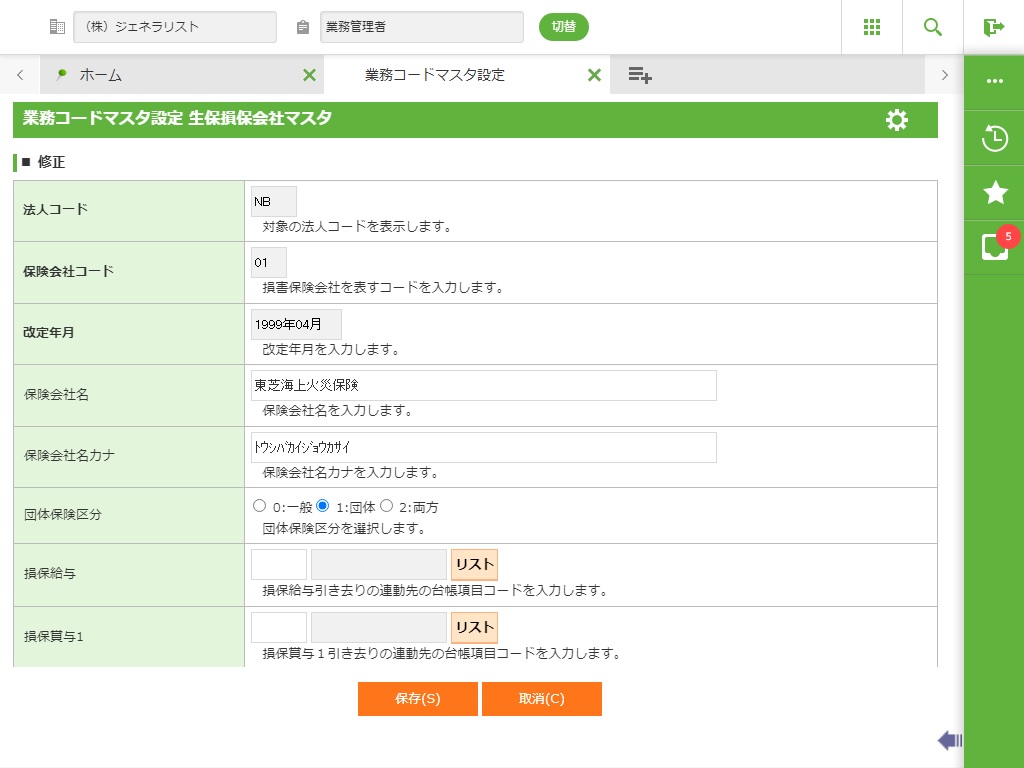
Task: Open favorites star icon in sidebar
Action: [995, 193]
